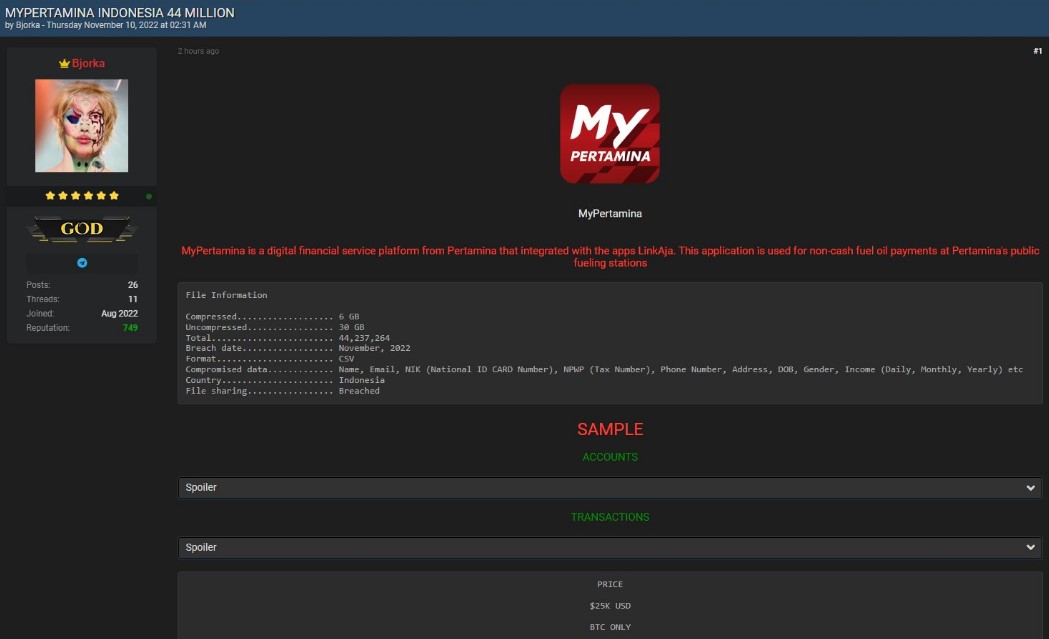Click the ACCOUNTS spoiler chevron arrow

[1030, 488]
